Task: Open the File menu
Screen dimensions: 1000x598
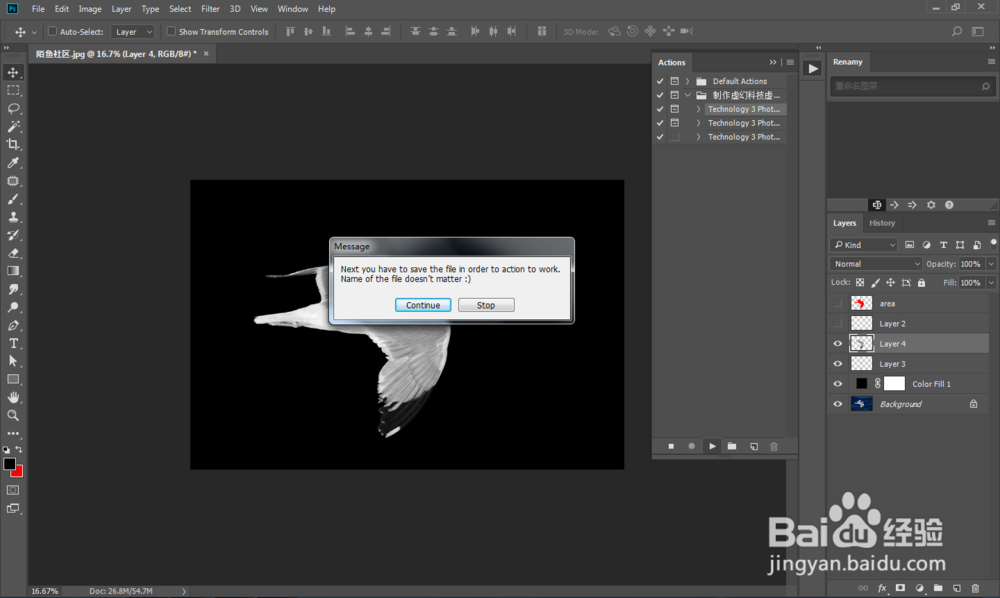Action: pyautogui.click(x=38, y=9)
